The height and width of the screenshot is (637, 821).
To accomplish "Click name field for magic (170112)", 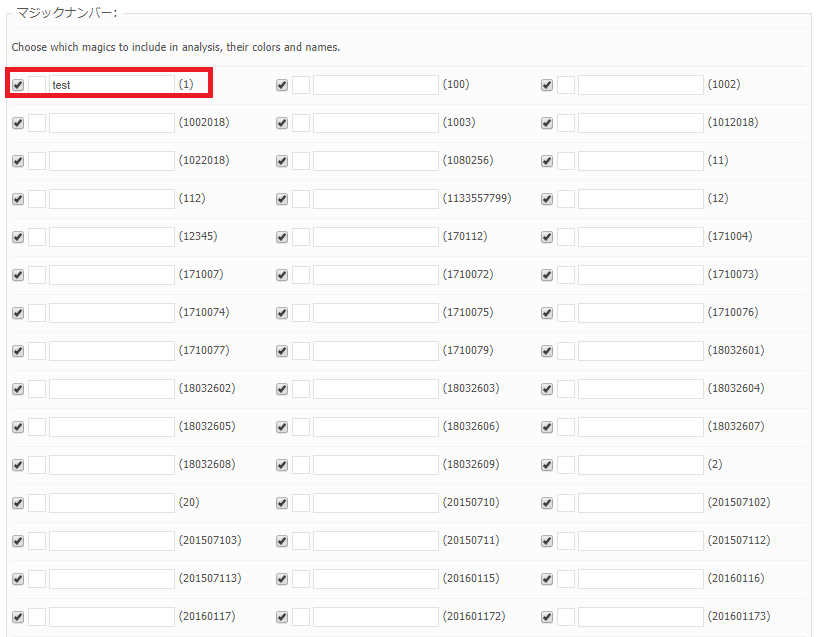I will [x=376, y=237].
